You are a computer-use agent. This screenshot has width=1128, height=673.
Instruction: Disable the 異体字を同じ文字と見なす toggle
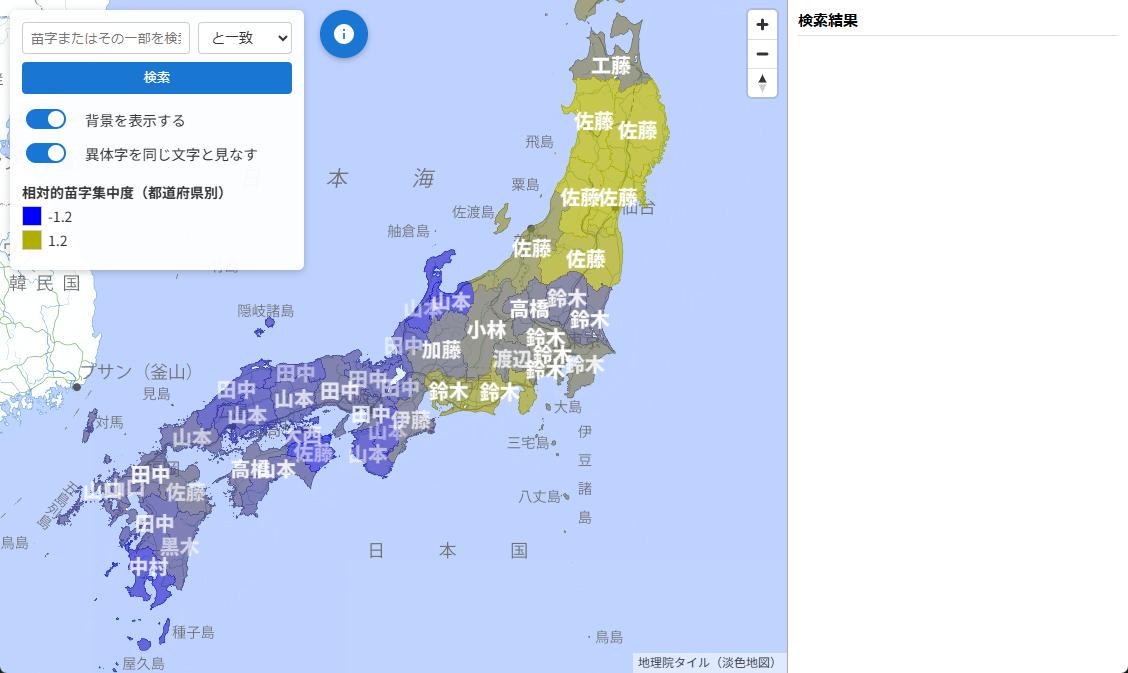[45, 154]
